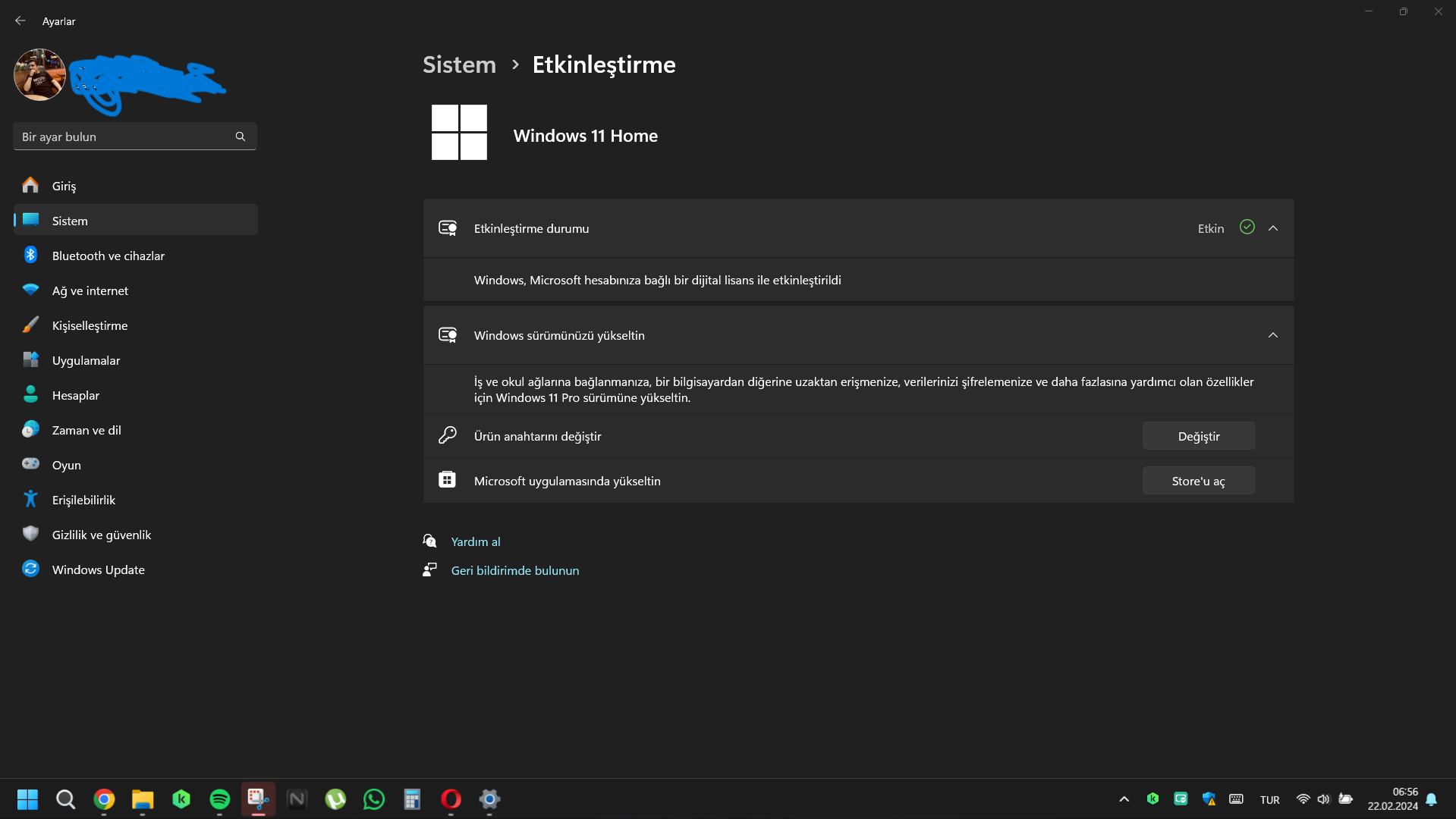Viewport: 1456px width, 819px height.
Task: Open Erişilebilirlik settings
Action: click(136, 500)
